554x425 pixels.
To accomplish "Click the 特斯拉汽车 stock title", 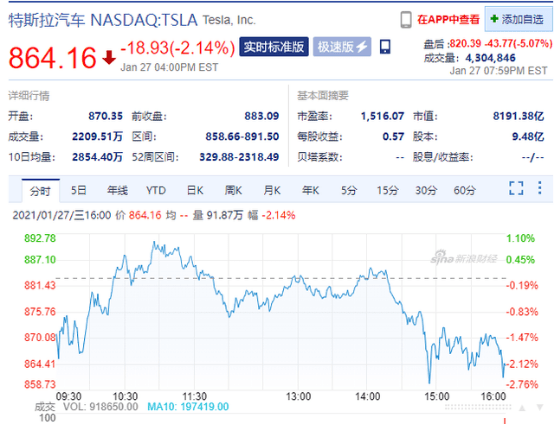I will coord(47,20).
